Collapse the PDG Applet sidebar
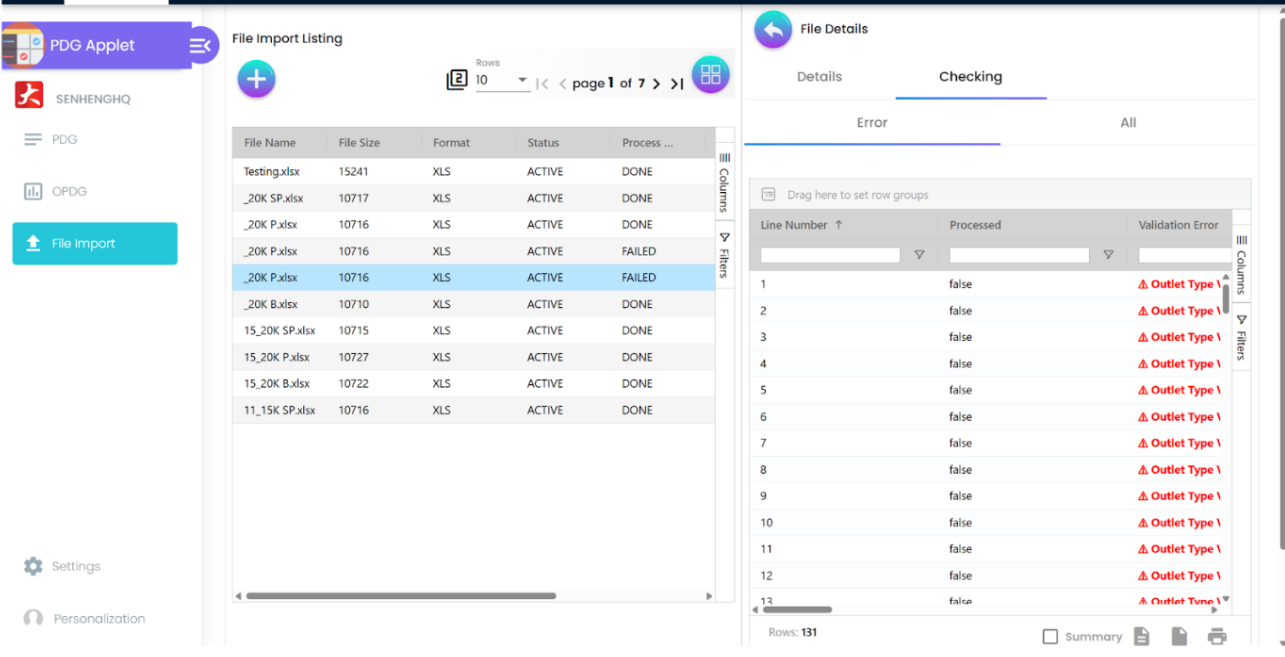1285x657 pixels. [x=199, y=45]
